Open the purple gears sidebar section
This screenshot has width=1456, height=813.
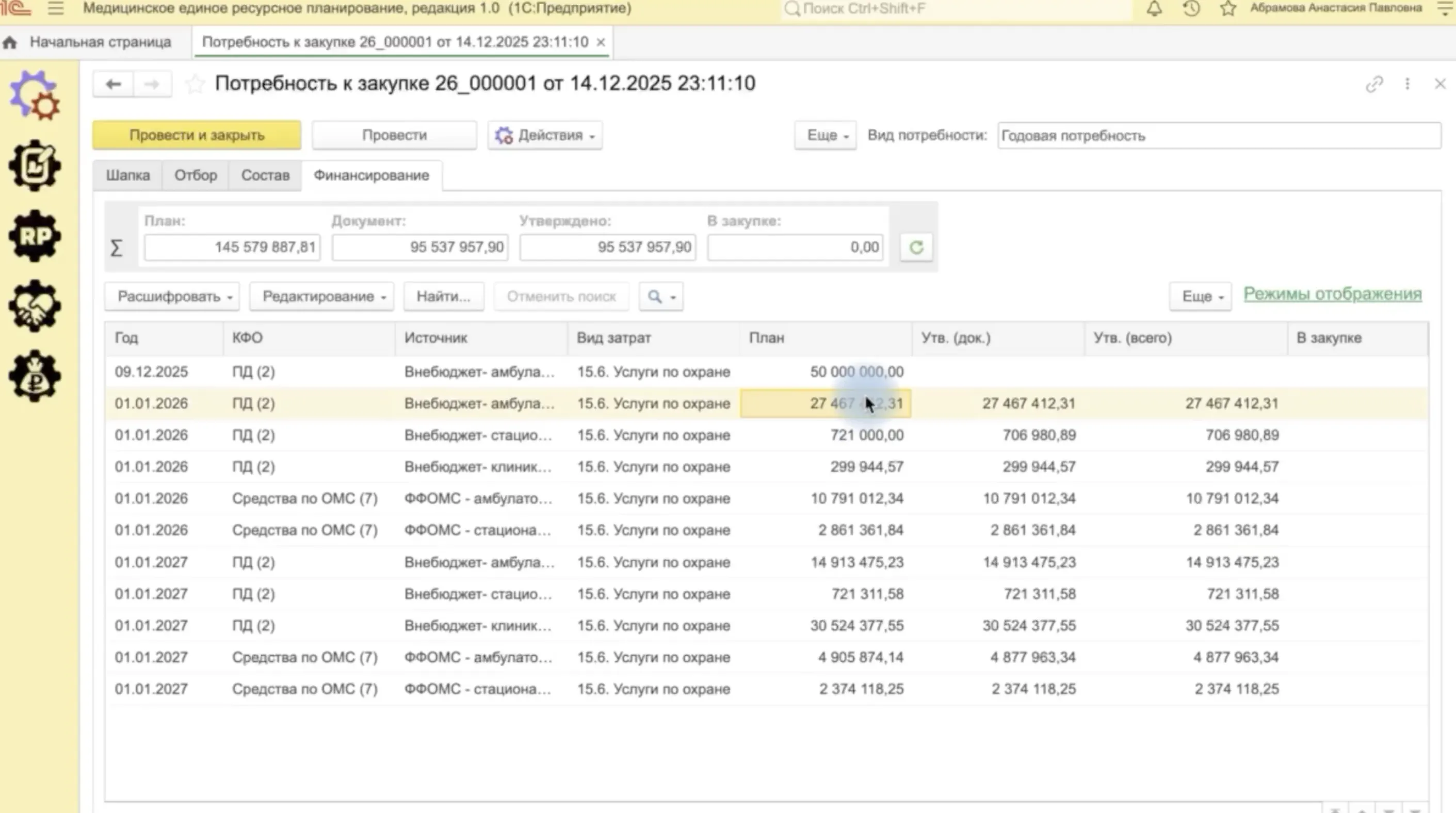pos(35,95)
